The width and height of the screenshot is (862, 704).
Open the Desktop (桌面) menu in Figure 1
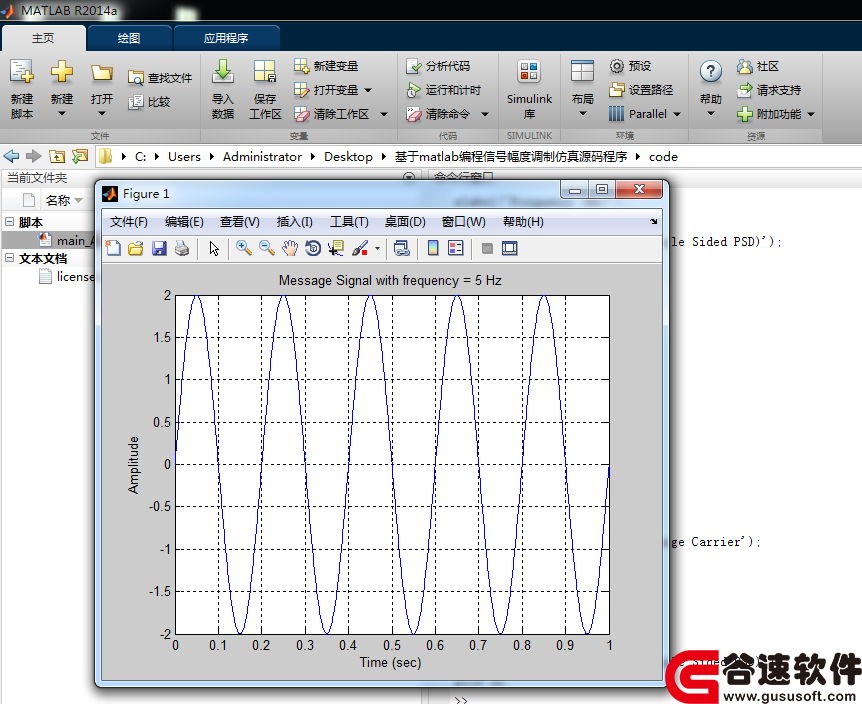405,222
